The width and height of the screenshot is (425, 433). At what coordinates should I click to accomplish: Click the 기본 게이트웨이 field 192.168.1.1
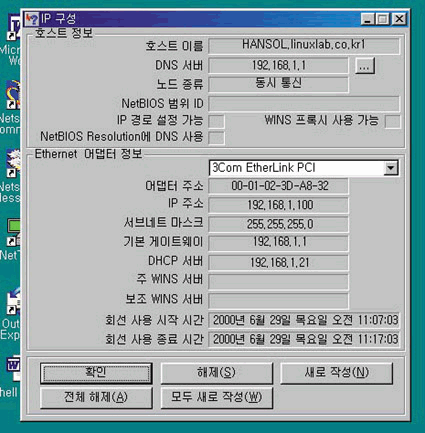pos(279,243)
